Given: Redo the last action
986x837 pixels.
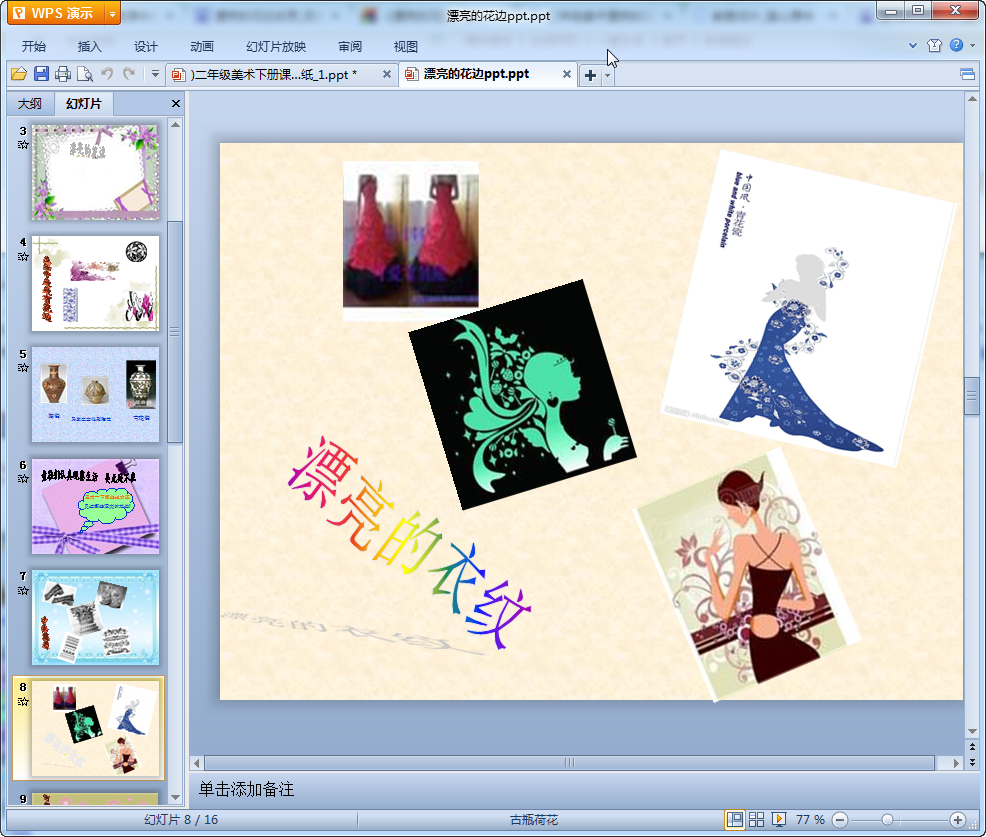Looking at the screenshot, I should (x=129, y=74).
